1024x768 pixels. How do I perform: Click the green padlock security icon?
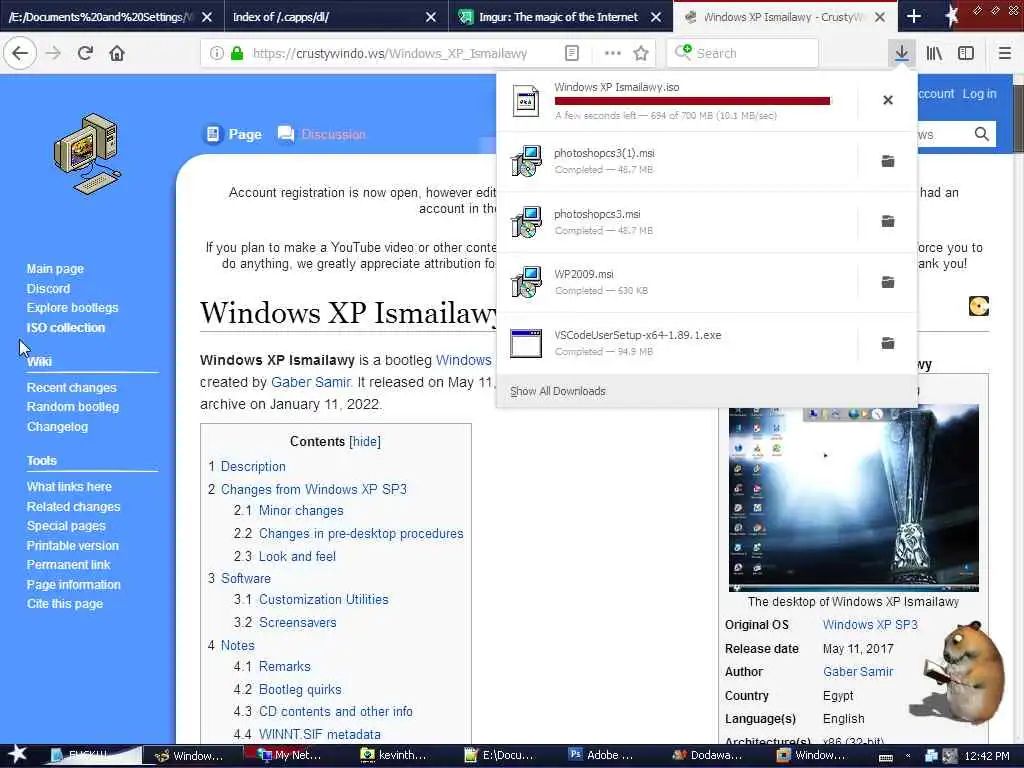point(236,53)
